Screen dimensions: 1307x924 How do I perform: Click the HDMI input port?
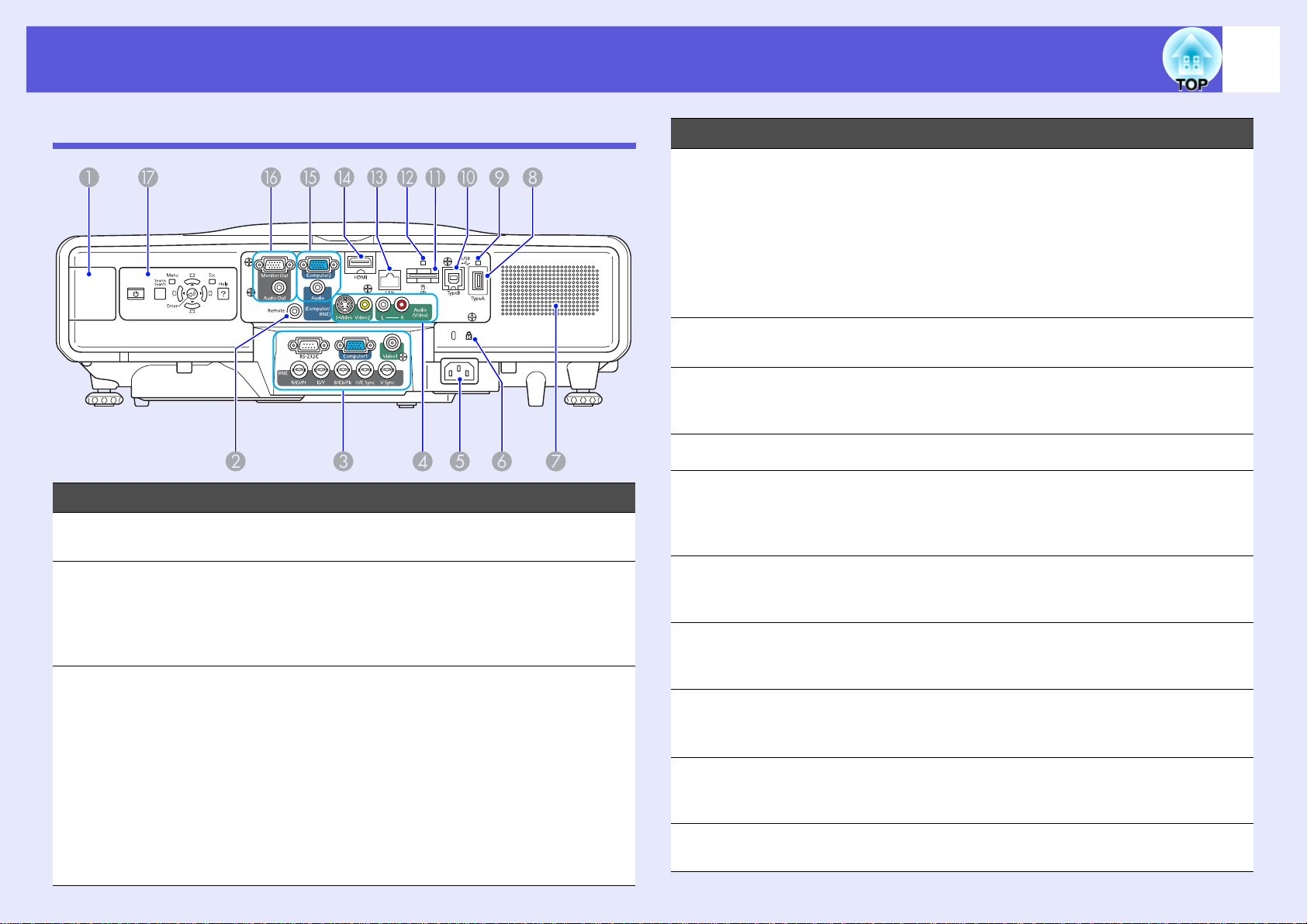click(361, 262)
